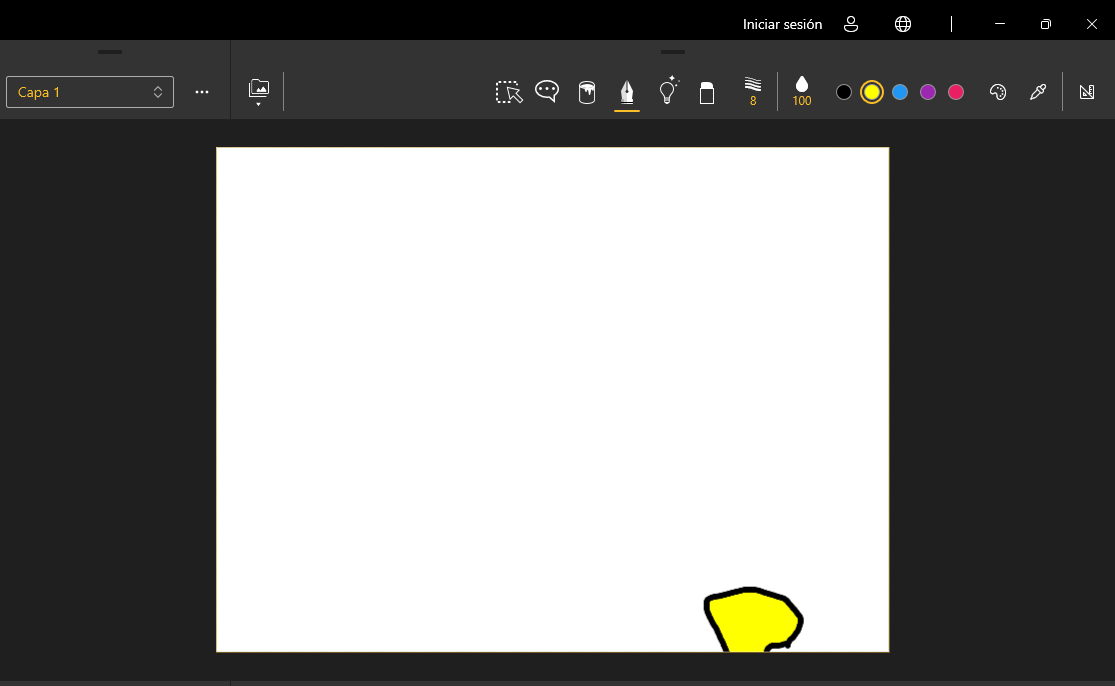This screenshot has height=686, width=1115.
Task: Minimize the application window
Action: pos(1000,24)
